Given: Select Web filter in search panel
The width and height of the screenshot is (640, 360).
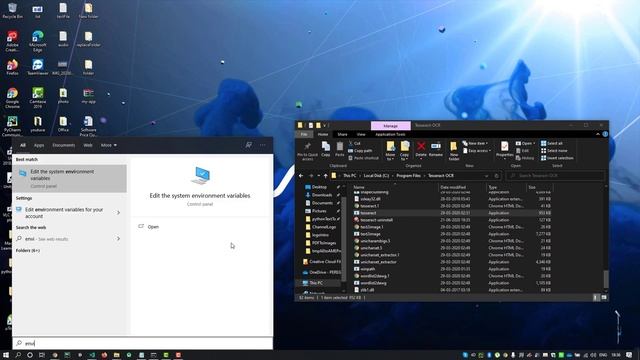Looking at the screenshot, I should tap(88, 145).
